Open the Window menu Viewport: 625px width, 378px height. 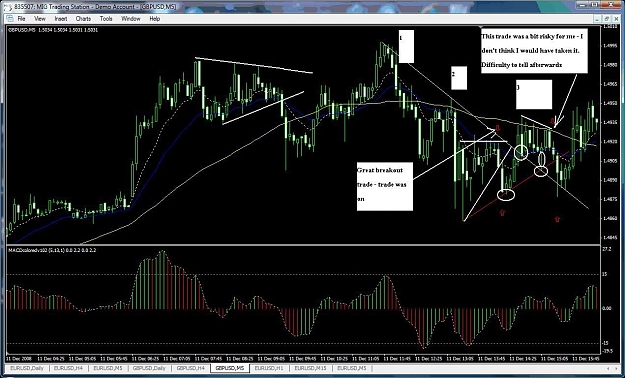(131, 19)
